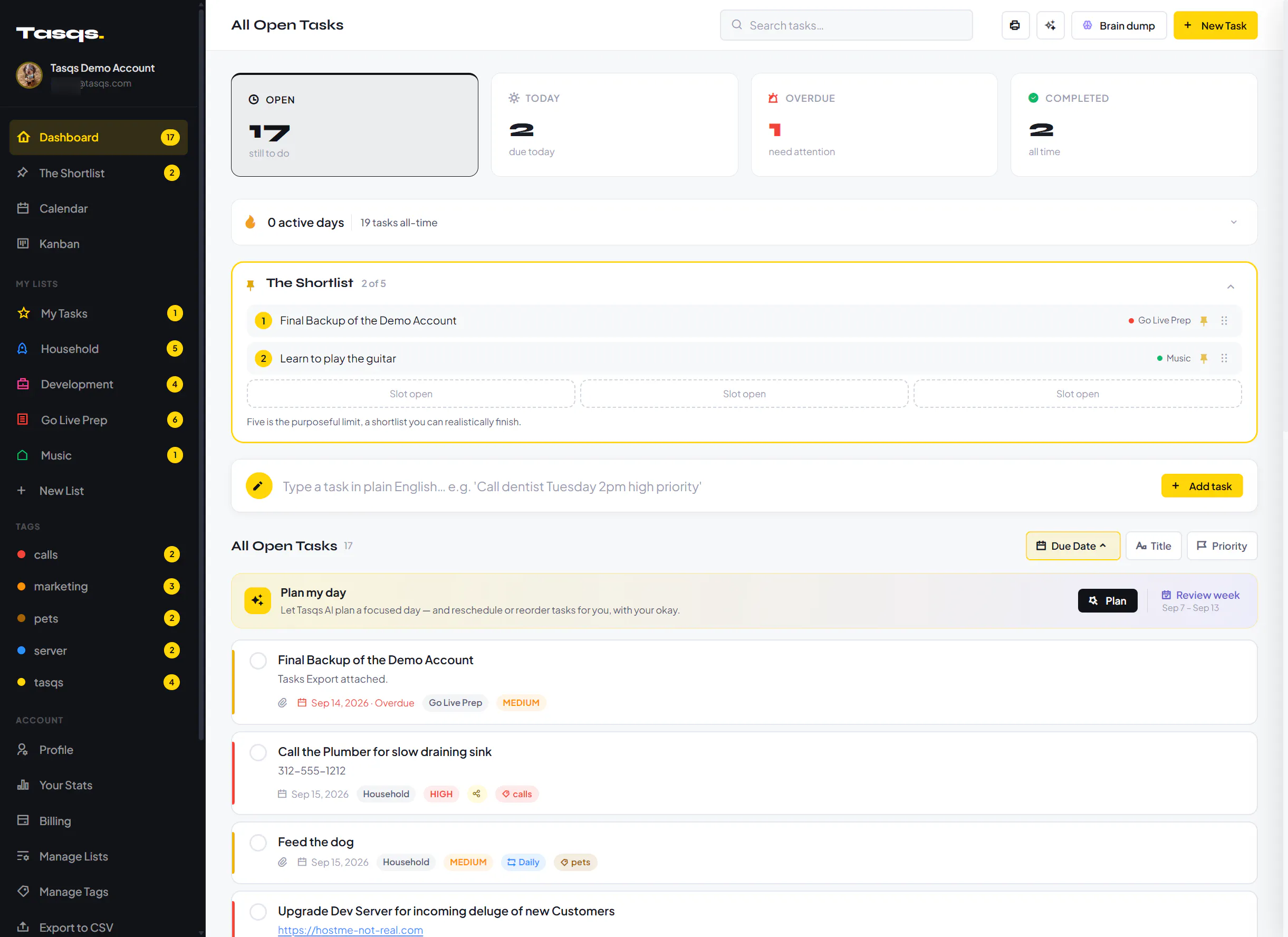1288x937 pixels.
Task: Toggle Due Date sort direction
Action: click(x=1073, y=546)
